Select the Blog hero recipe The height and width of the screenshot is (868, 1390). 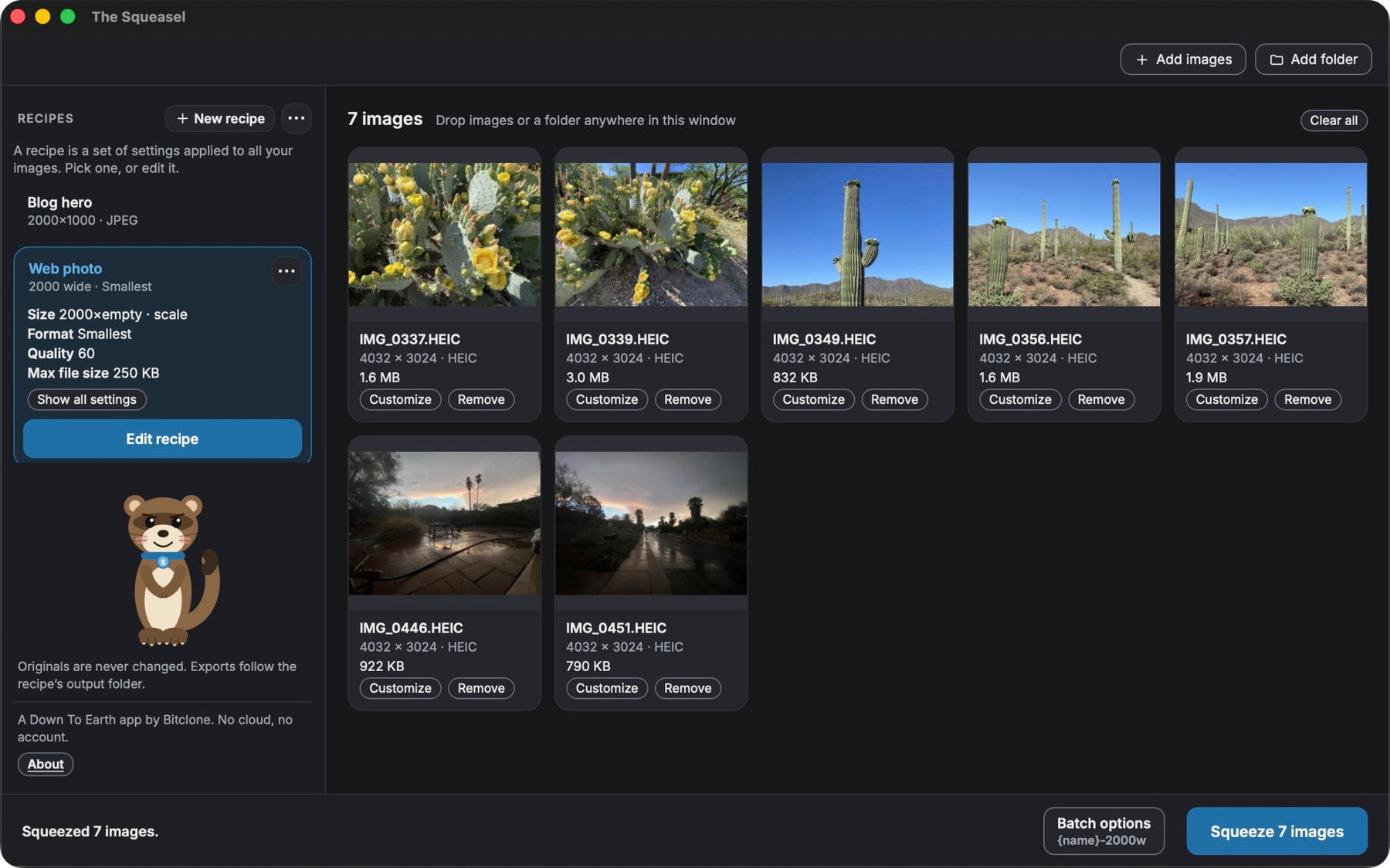pos(162,211)
